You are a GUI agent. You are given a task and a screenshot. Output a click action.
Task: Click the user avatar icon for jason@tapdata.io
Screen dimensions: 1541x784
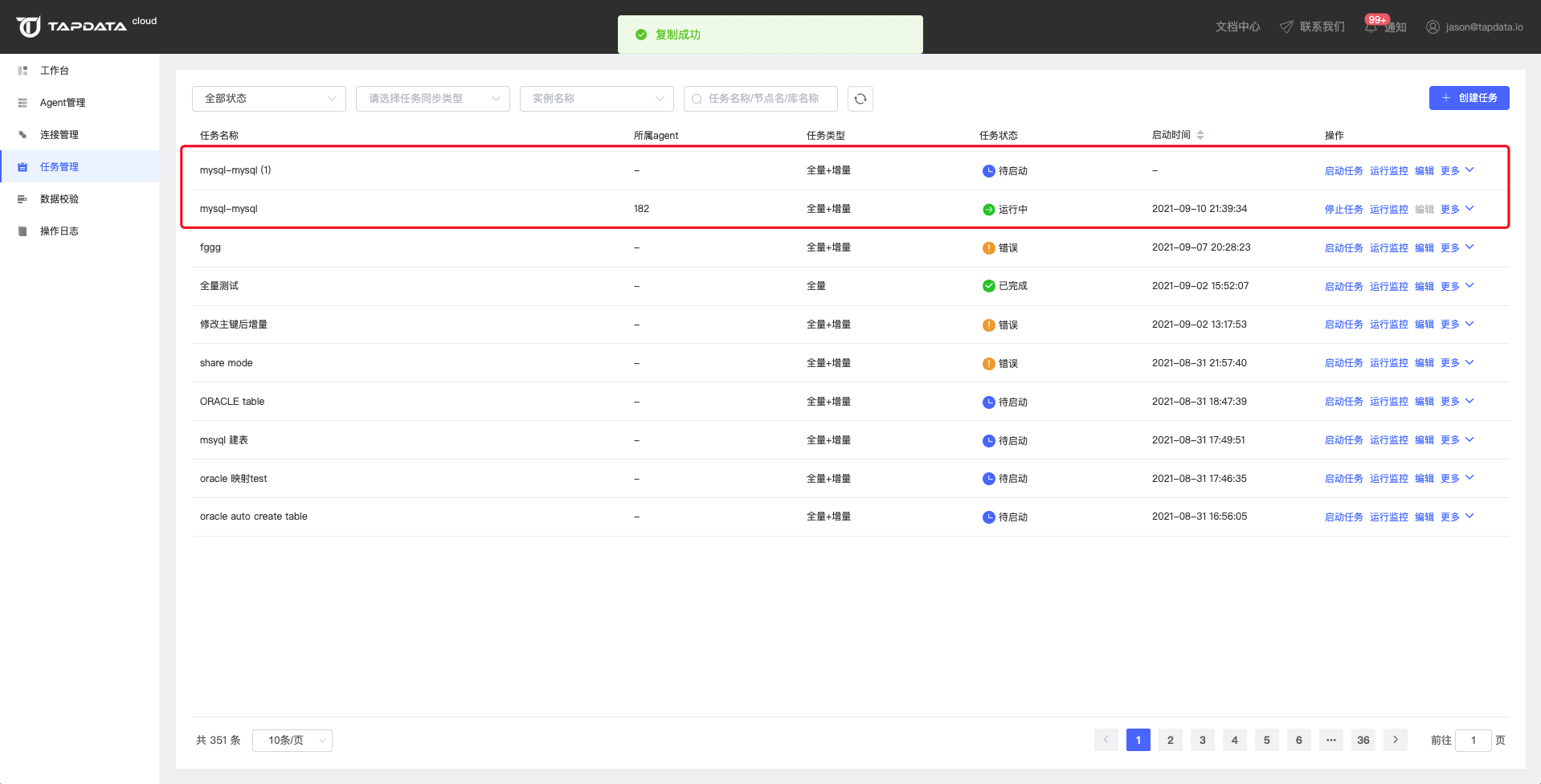pos(1433,27)
